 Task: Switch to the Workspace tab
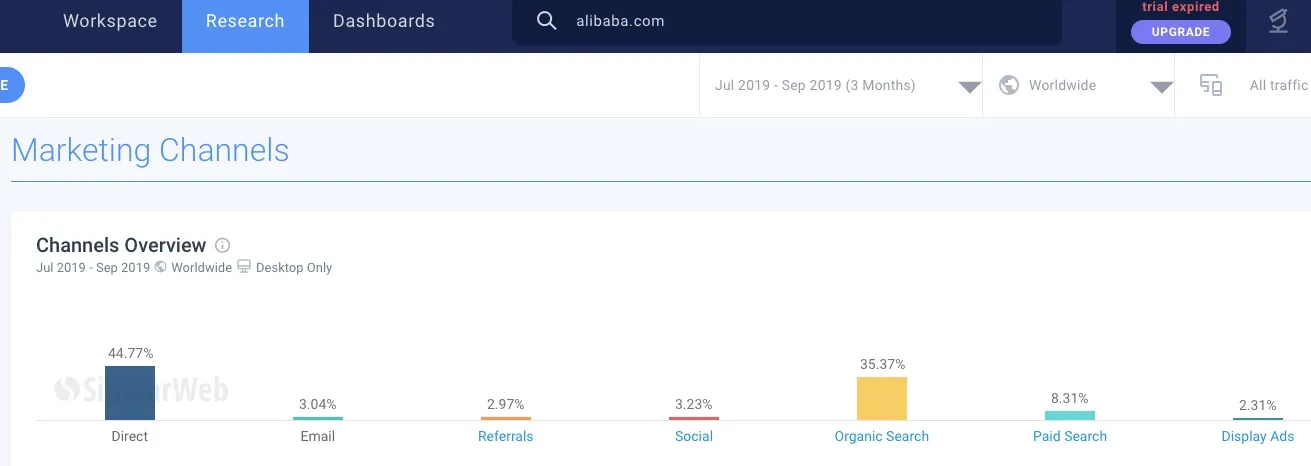click(x=110, y=21)
